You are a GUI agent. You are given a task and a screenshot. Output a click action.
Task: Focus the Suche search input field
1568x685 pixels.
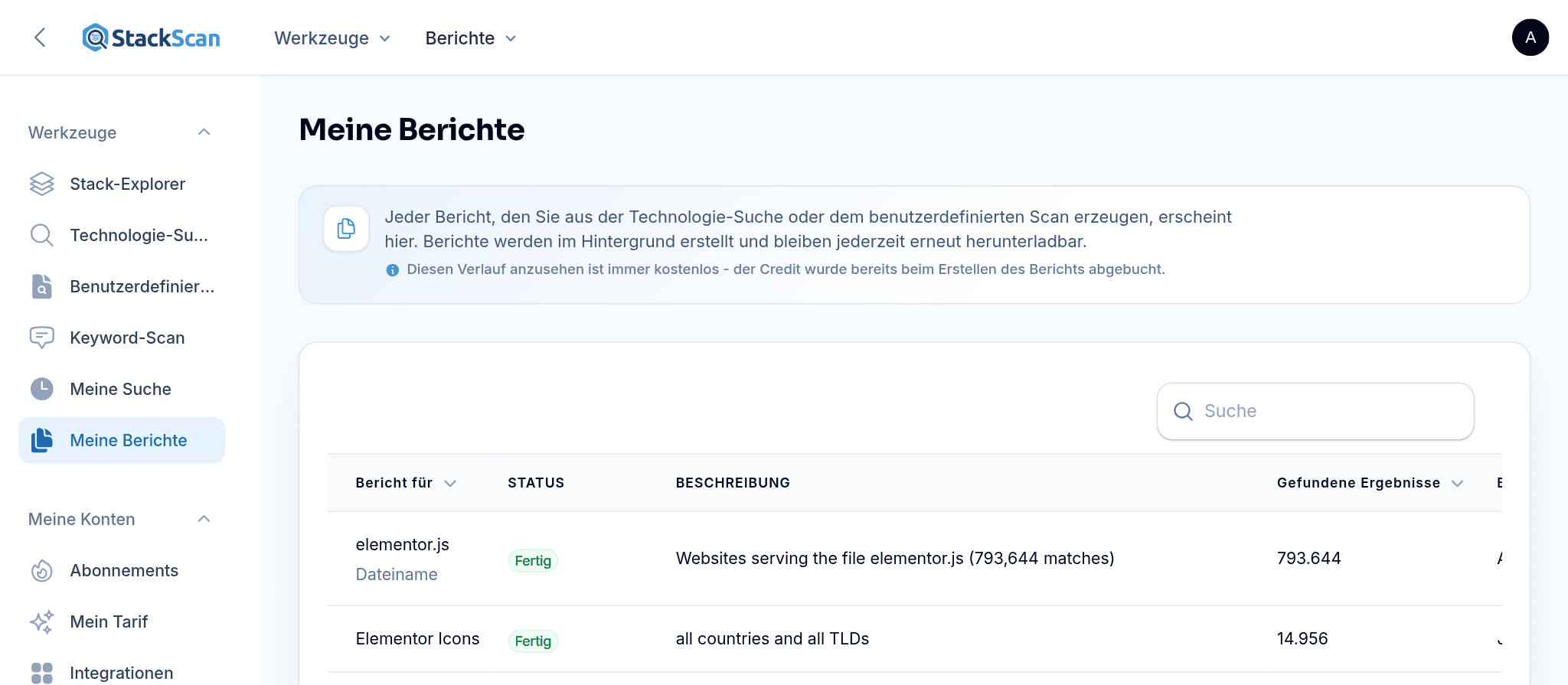click(1315, 411)
